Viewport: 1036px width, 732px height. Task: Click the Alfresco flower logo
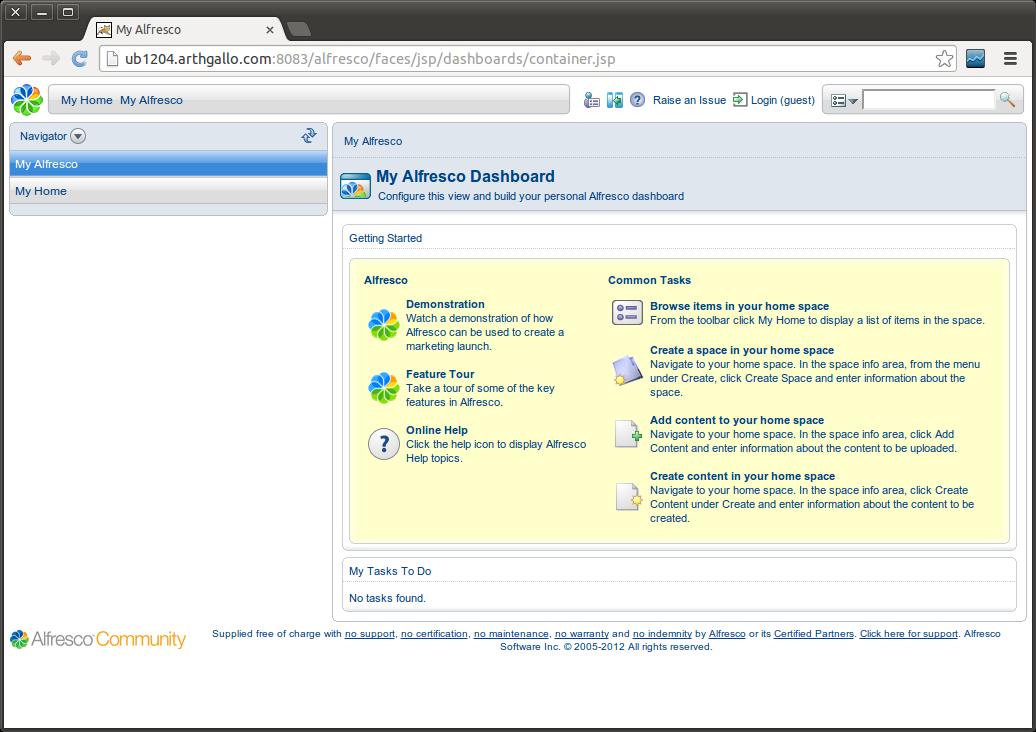click(26, 99)
